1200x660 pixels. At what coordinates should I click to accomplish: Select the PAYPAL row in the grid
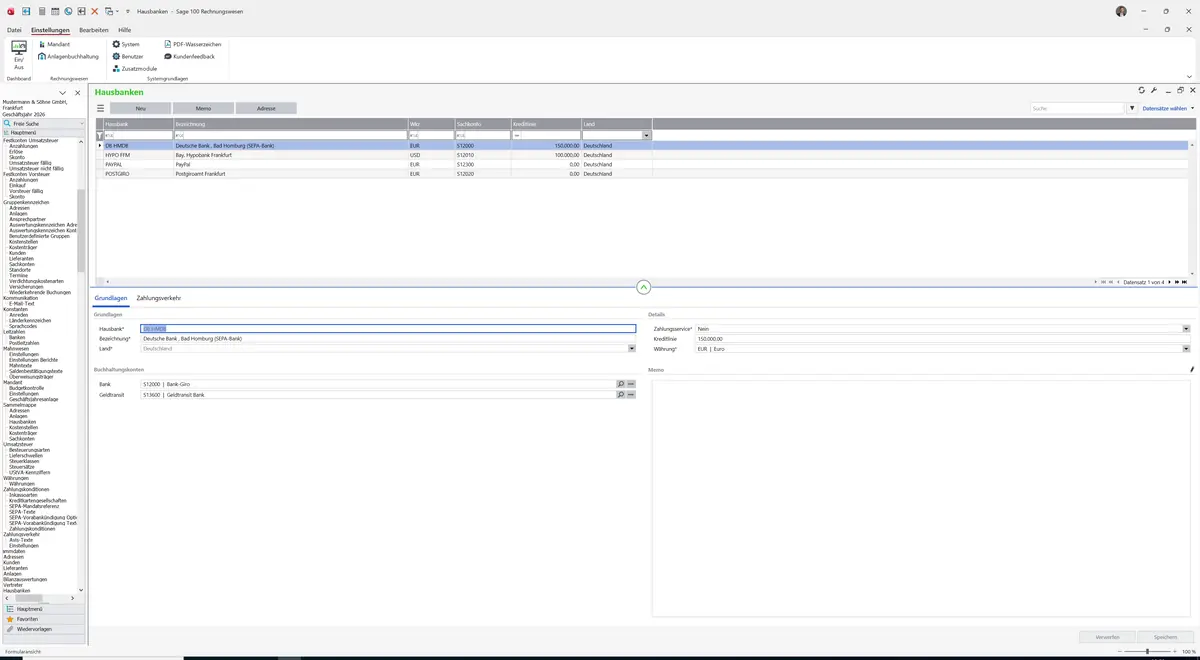(x=642, y=164)
